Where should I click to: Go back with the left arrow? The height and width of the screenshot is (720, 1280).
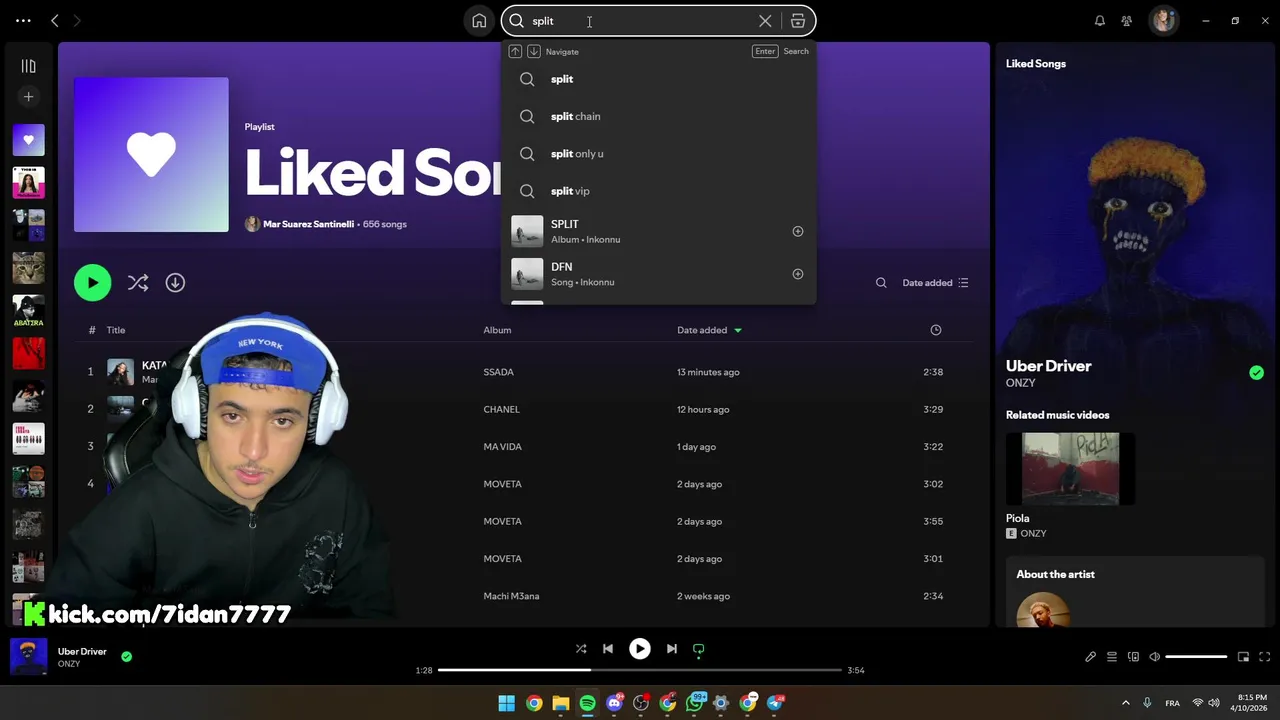tap(55, 21)
